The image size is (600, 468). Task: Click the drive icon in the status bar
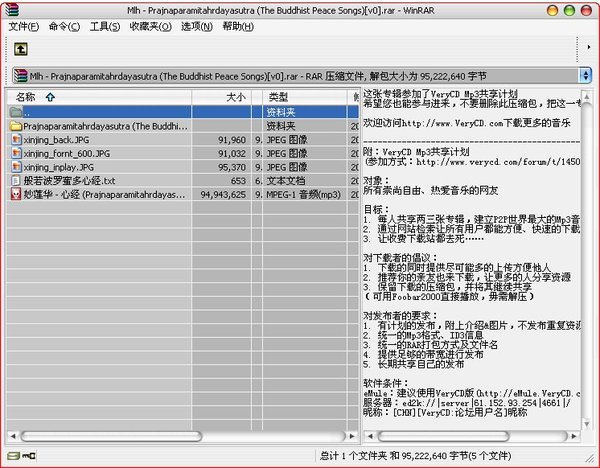point(14,456)
